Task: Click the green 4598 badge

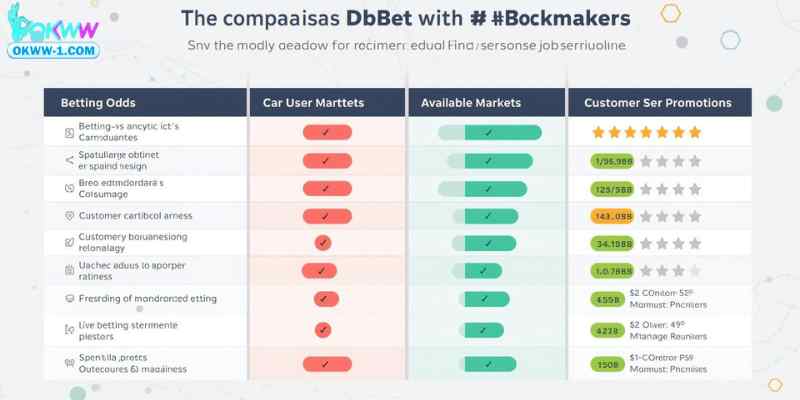Action: (x=607, y=299)
